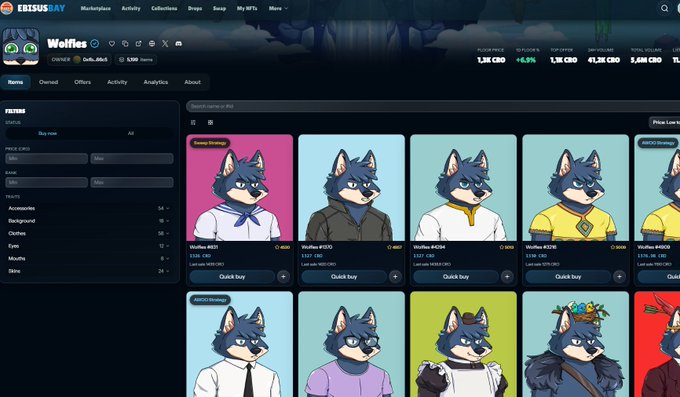The height and width of the screenshot is (397, 680).
Task: Select the Items tab
Action: pos(16,82)
